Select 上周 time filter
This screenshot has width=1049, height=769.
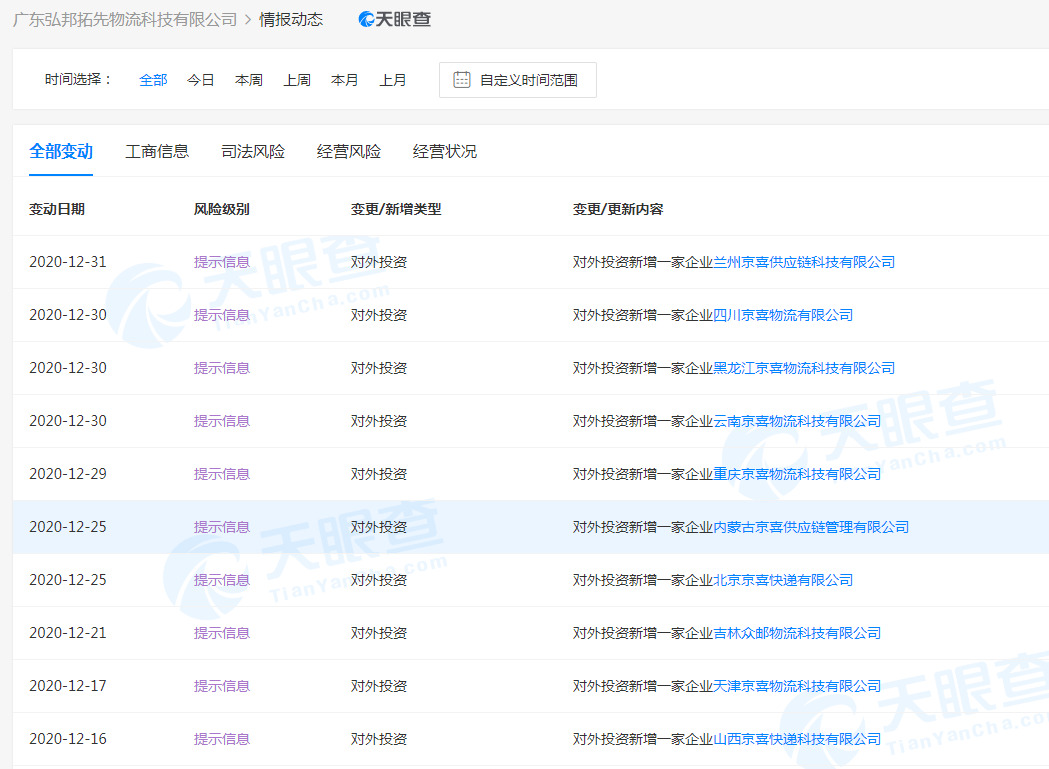click(297, 80)
